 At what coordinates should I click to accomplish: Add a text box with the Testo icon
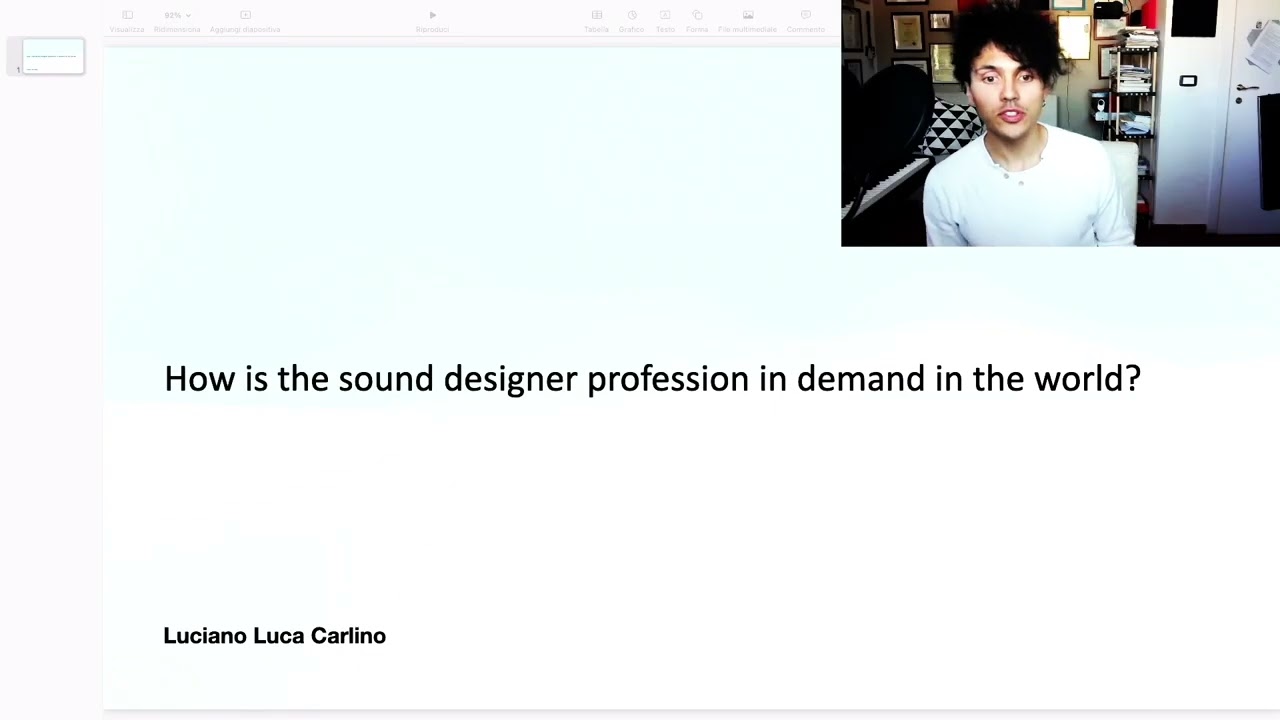coord(665,21)
